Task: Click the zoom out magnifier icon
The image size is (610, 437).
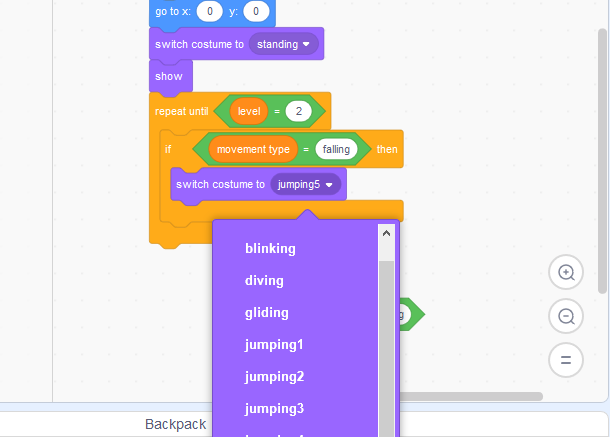Action: tap(566, 316)
